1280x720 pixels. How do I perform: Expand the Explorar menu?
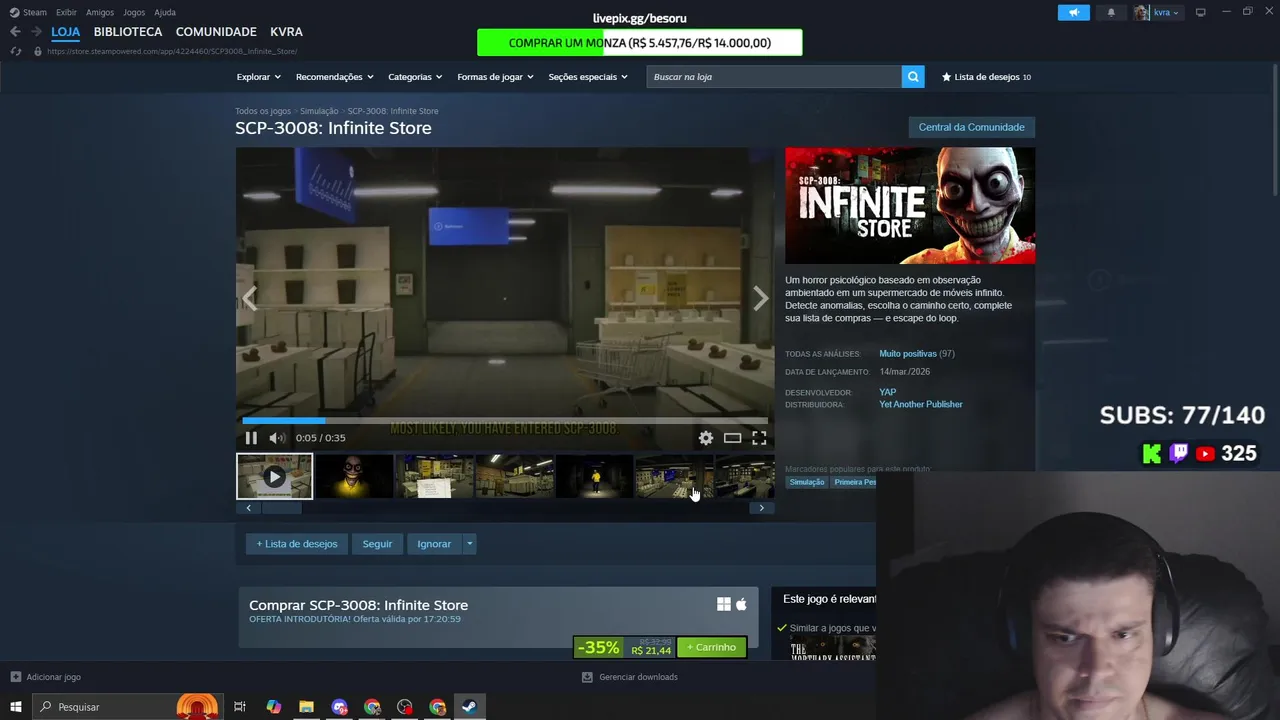258,77
